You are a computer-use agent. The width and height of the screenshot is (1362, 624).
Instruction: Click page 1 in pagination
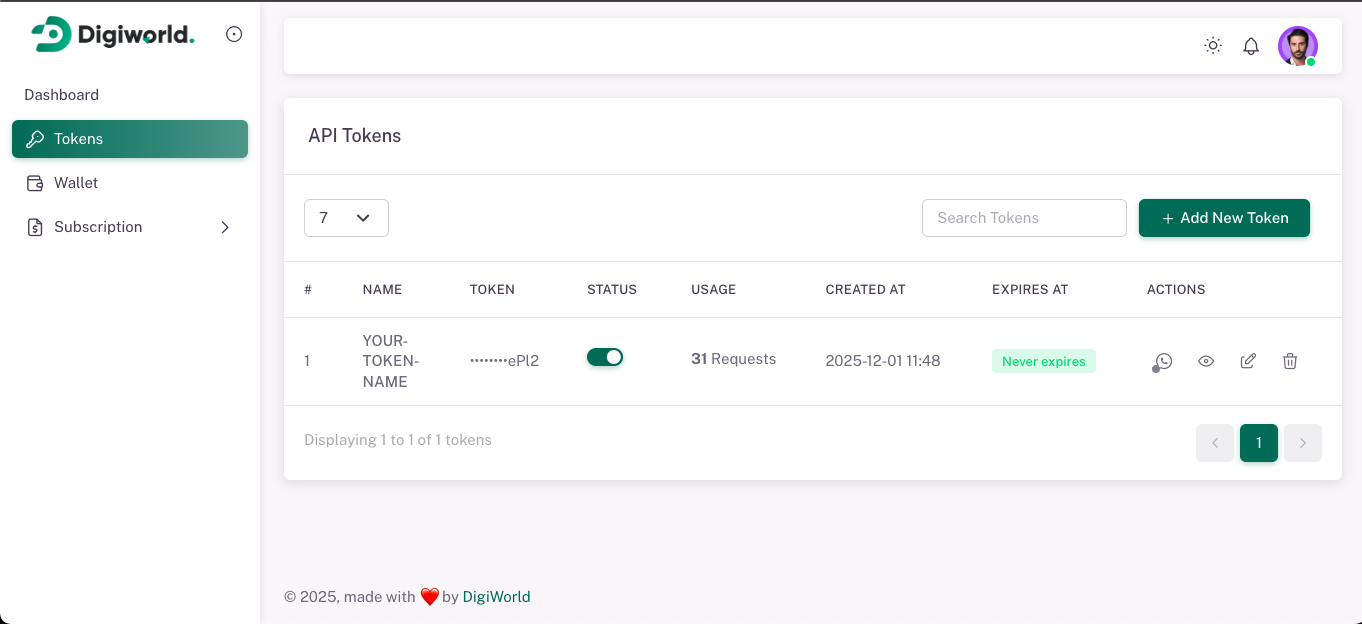coord(1258,443)
